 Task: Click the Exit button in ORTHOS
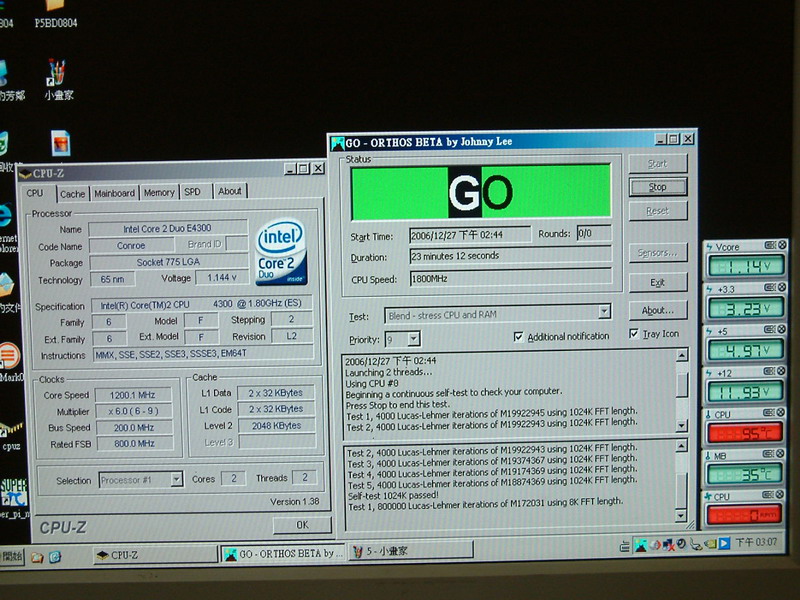point(658,282)
